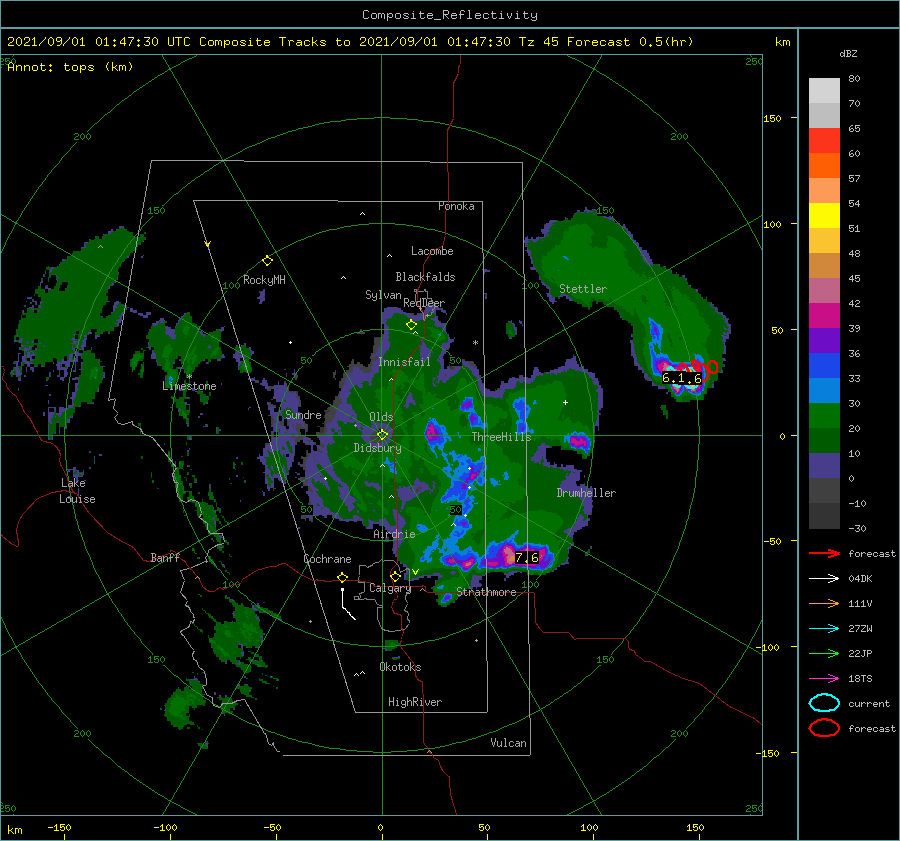Click the Strathmore city label
The width and height of the screenshot is (900, 841).
pos(486,592)
